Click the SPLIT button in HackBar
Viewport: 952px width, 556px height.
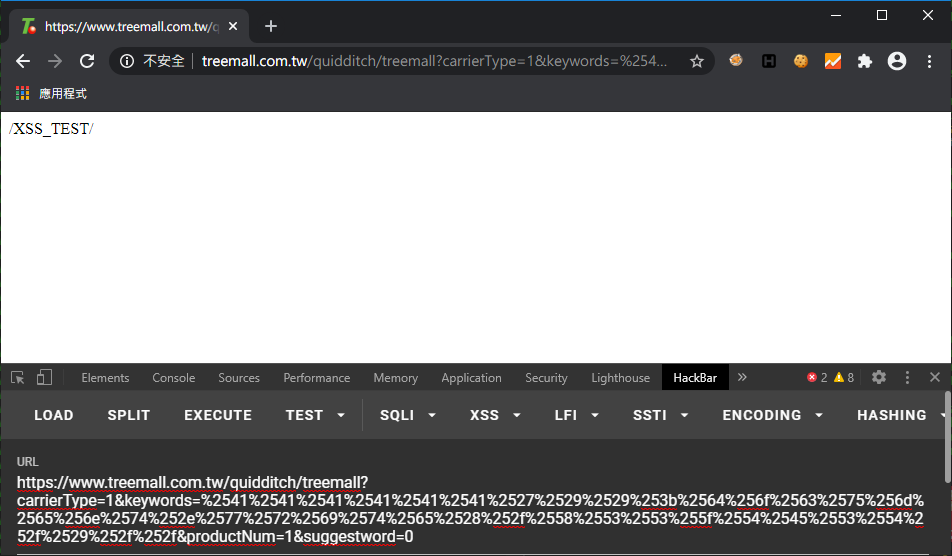pos(128,415)
